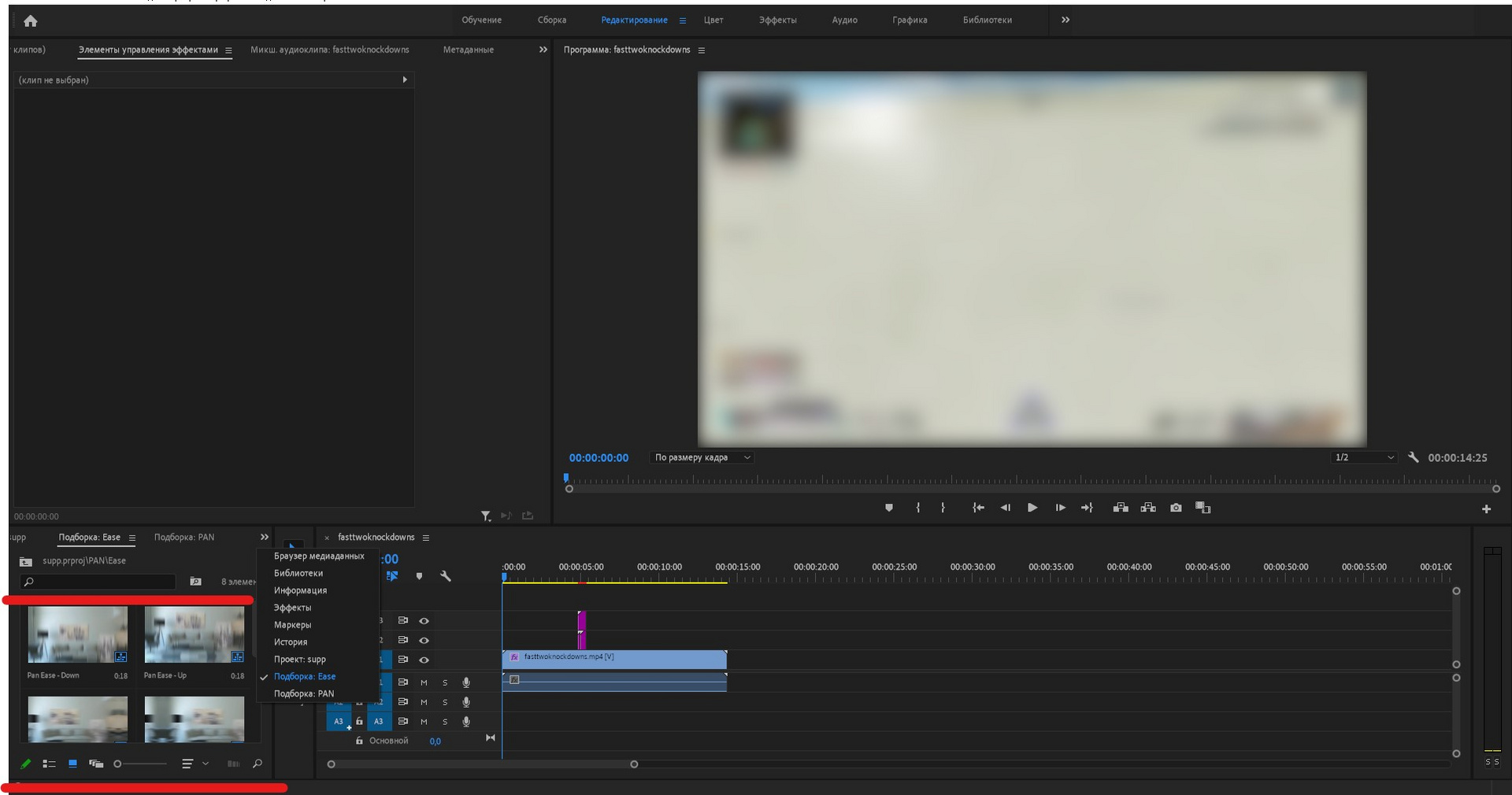1512x795 pixels.
Task: Create search bin from query icon
Action: pyautogui.click(x=195, y=582)
